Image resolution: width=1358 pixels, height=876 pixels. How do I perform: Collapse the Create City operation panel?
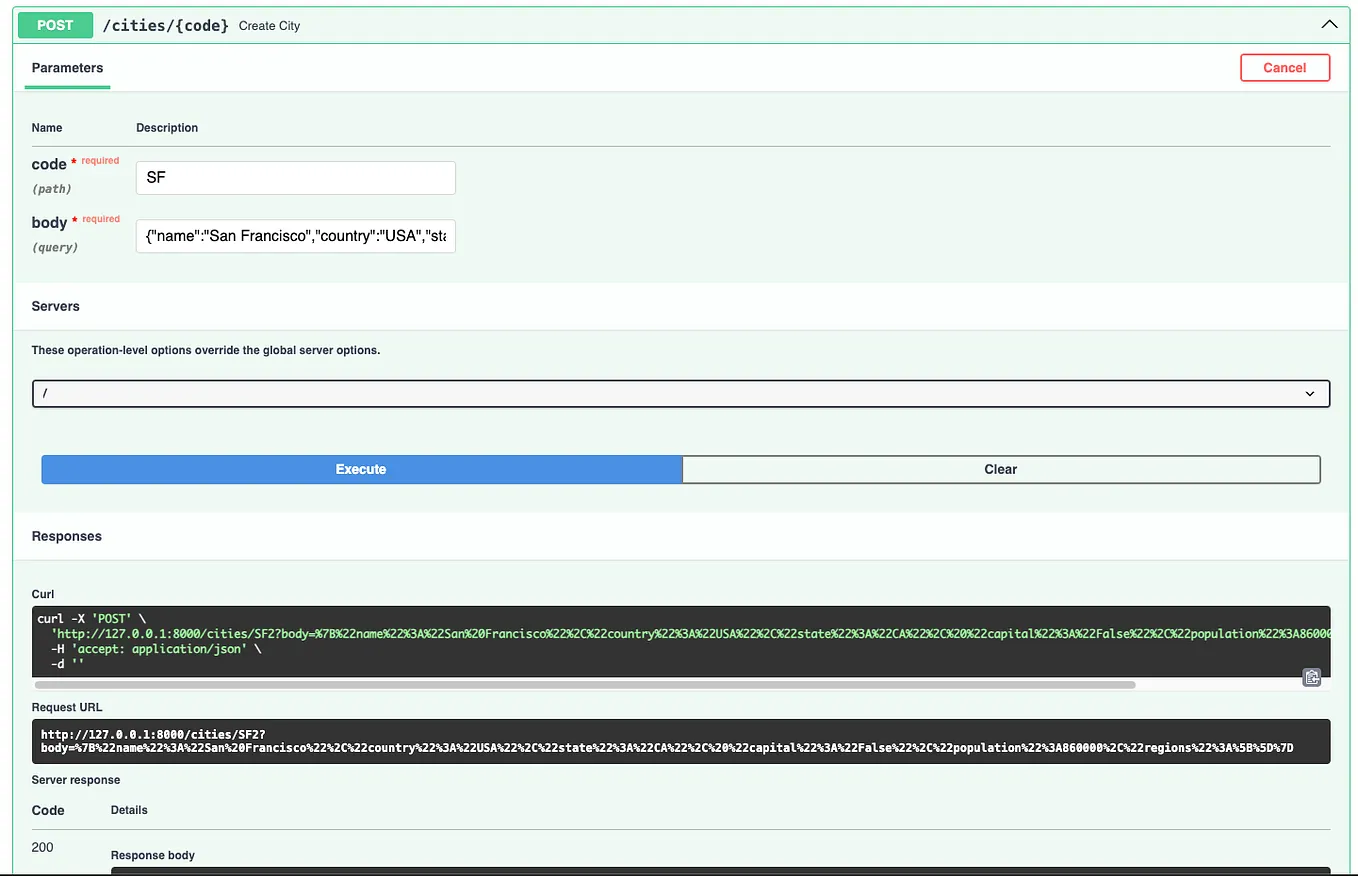(x=1329, y=23)
